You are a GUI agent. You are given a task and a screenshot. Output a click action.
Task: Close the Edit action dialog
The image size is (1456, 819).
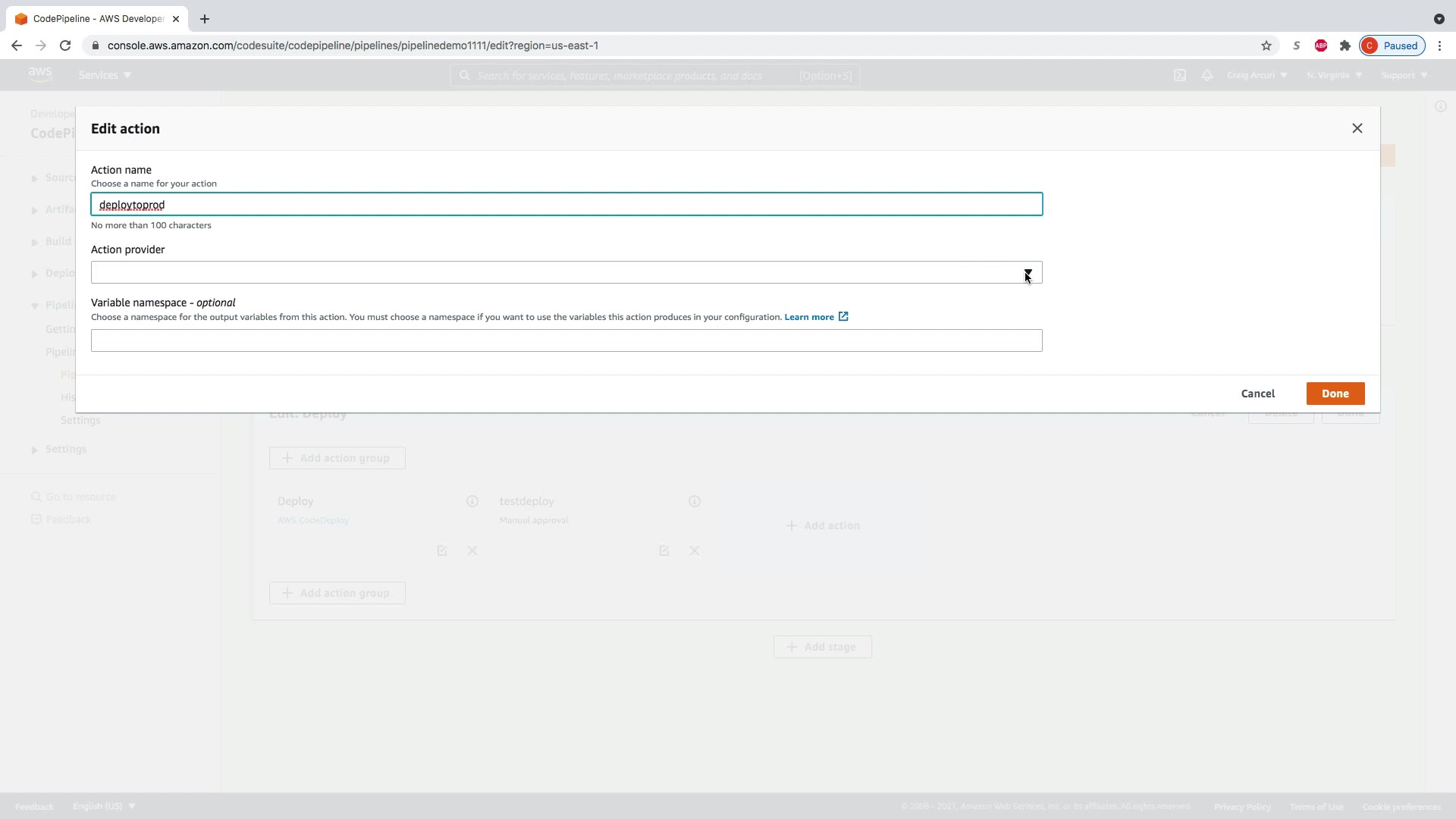[x=1357, y=128]
